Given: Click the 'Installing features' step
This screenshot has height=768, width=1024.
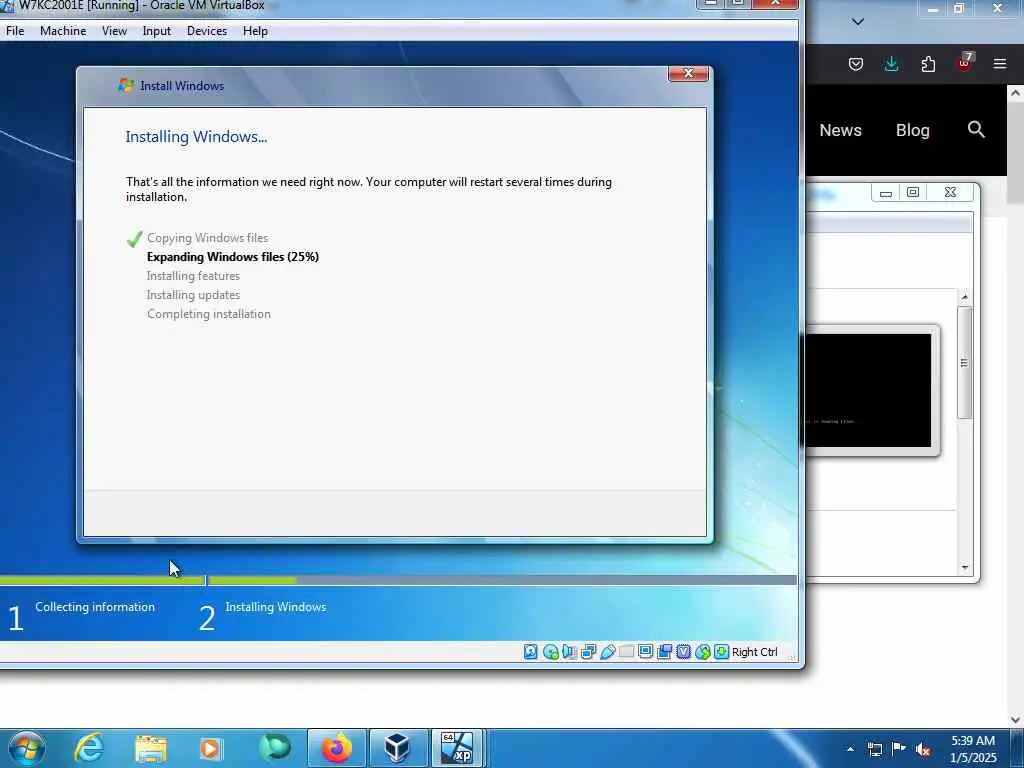Looking at the screenshot, I should pyautogui.click(x=193, y=276).
